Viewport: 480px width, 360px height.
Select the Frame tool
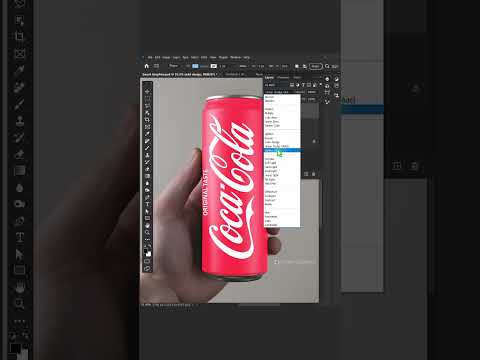pyautogui.click(x=147, y=127)
